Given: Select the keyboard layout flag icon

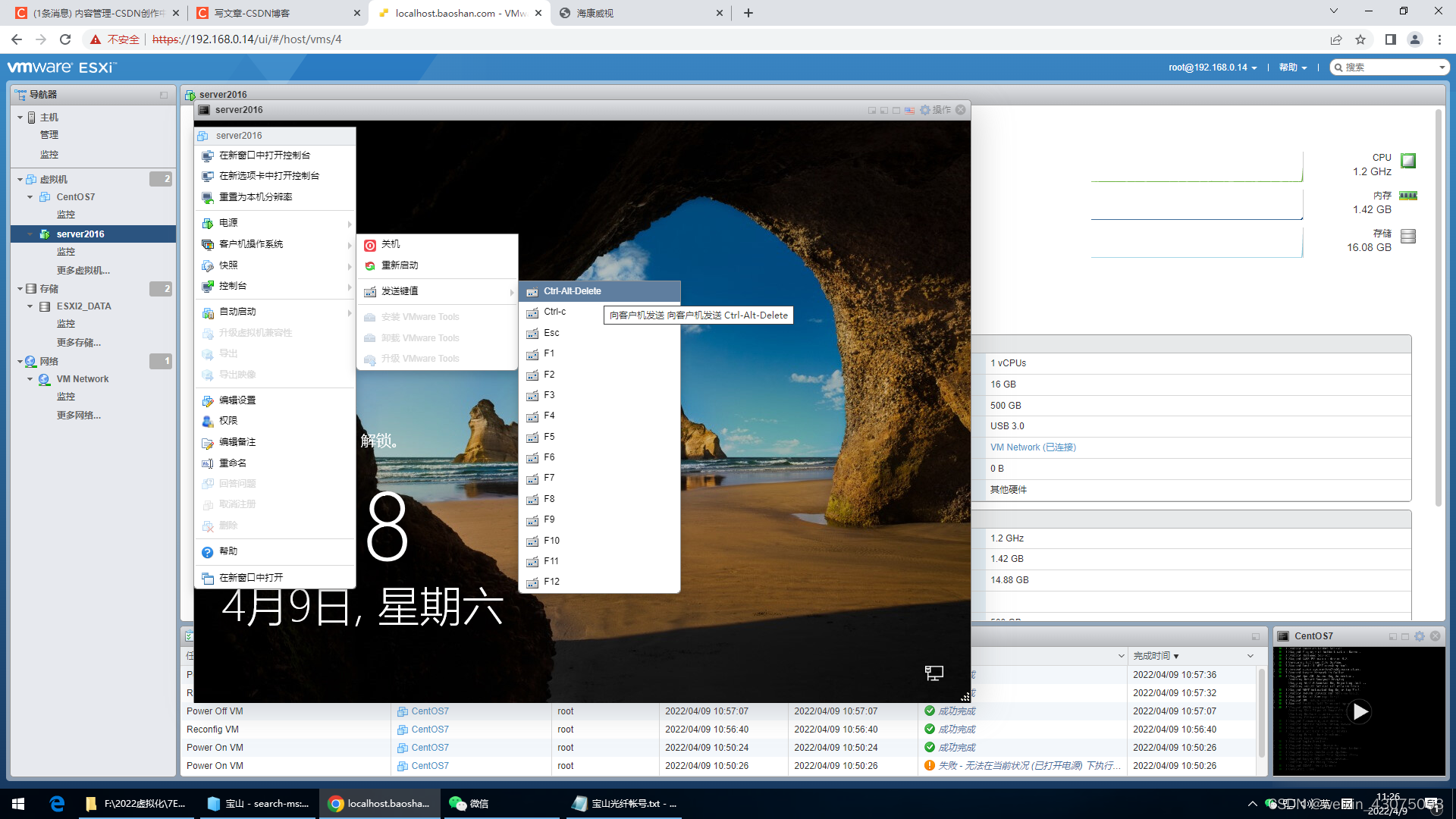Looking at the screenshot, I should point(909,110).
